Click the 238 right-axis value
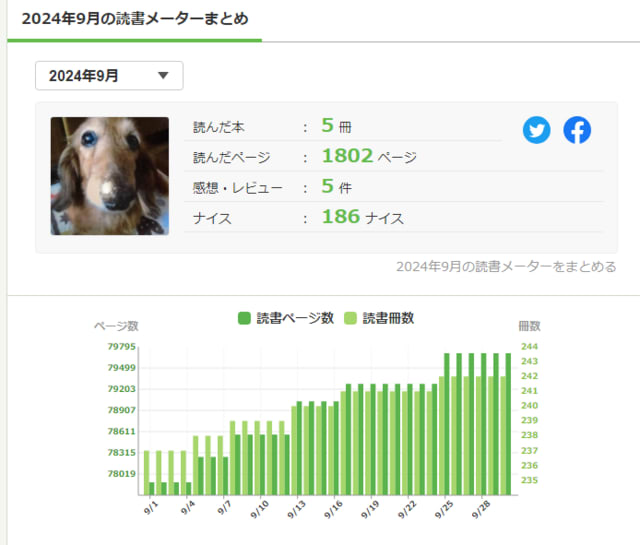Screen dimensions: 640x545 point(529,435)
